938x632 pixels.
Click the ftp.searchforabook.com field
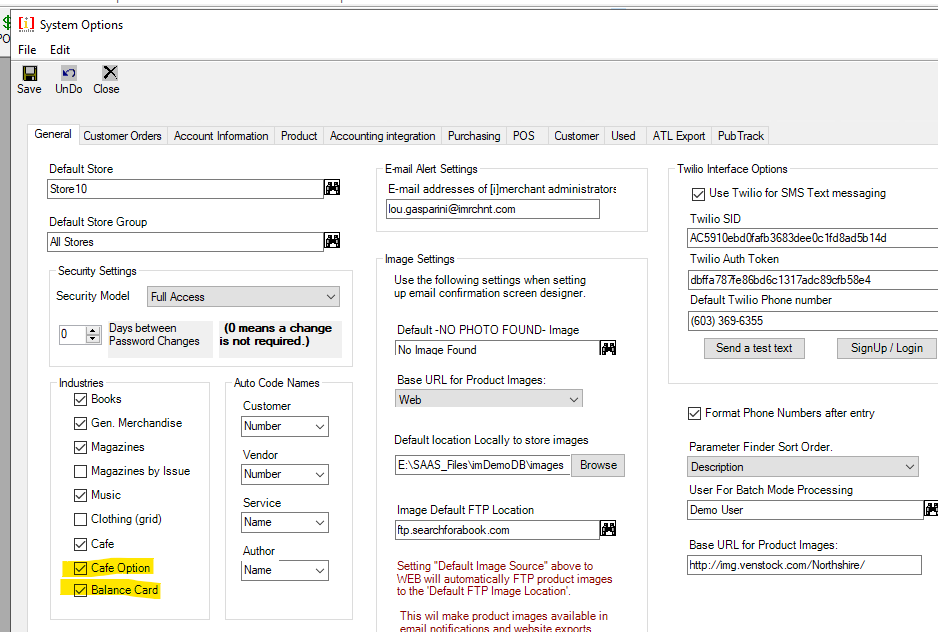tap(497, 530)
